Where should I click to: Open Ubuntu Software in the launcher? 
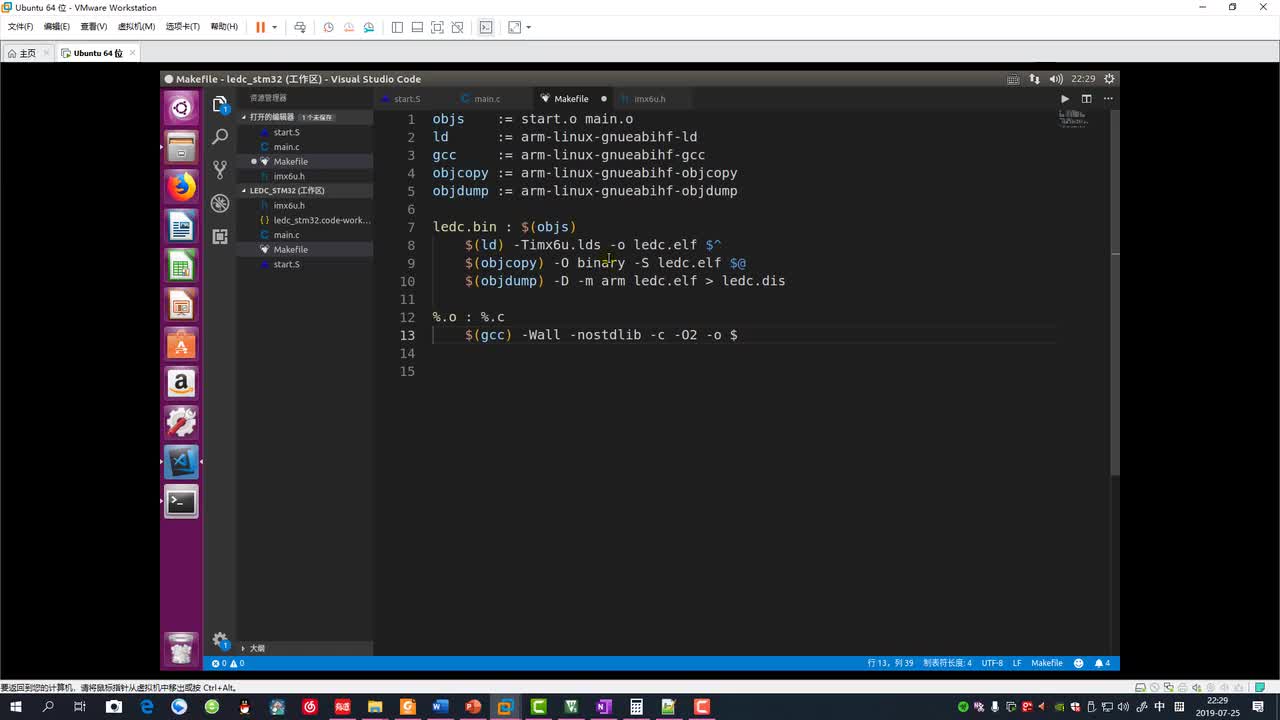point(181,344)
